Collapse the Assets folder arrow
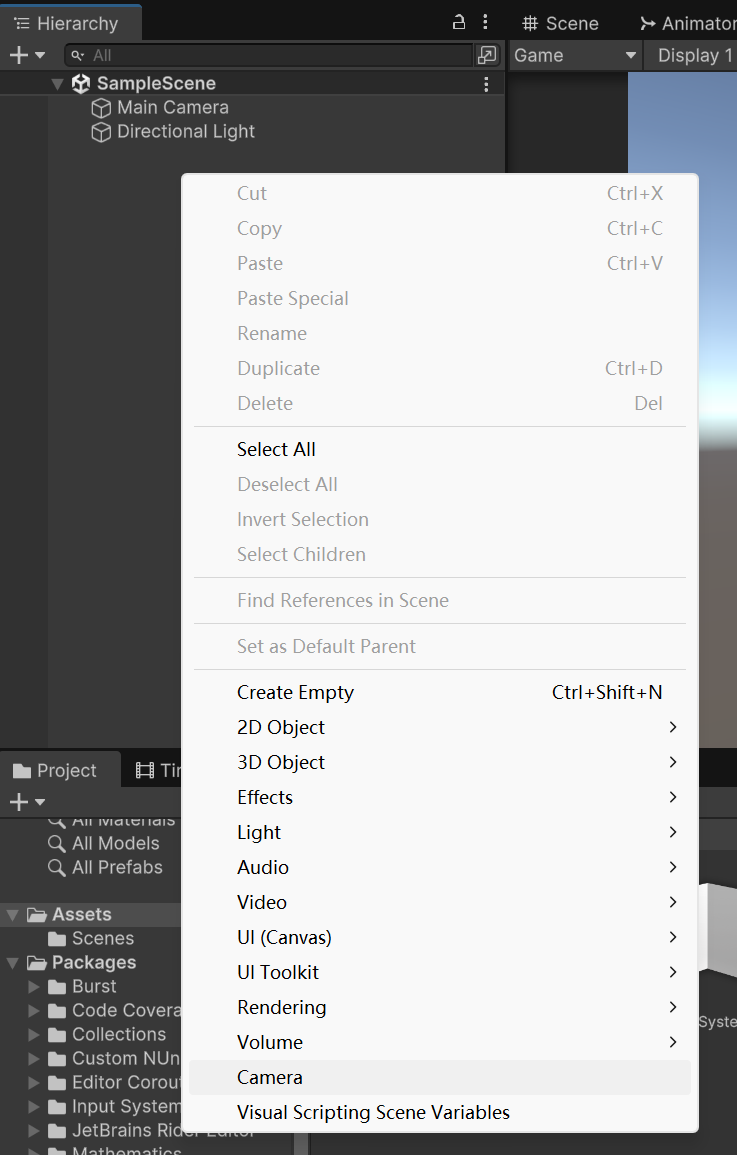 coord(13,916)
